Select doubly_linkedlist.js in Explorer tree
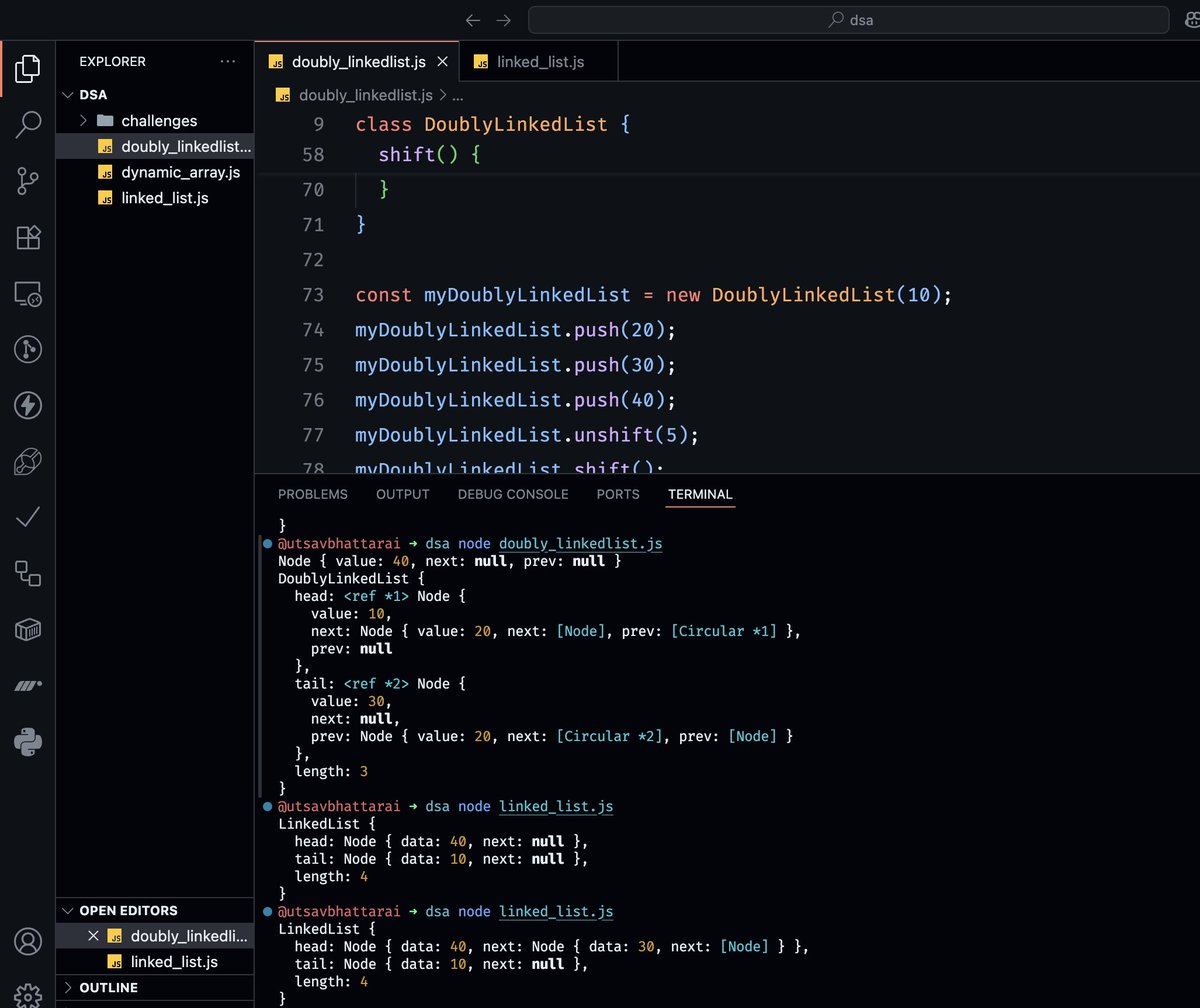1200x1008 pixels. click(155, 147)
